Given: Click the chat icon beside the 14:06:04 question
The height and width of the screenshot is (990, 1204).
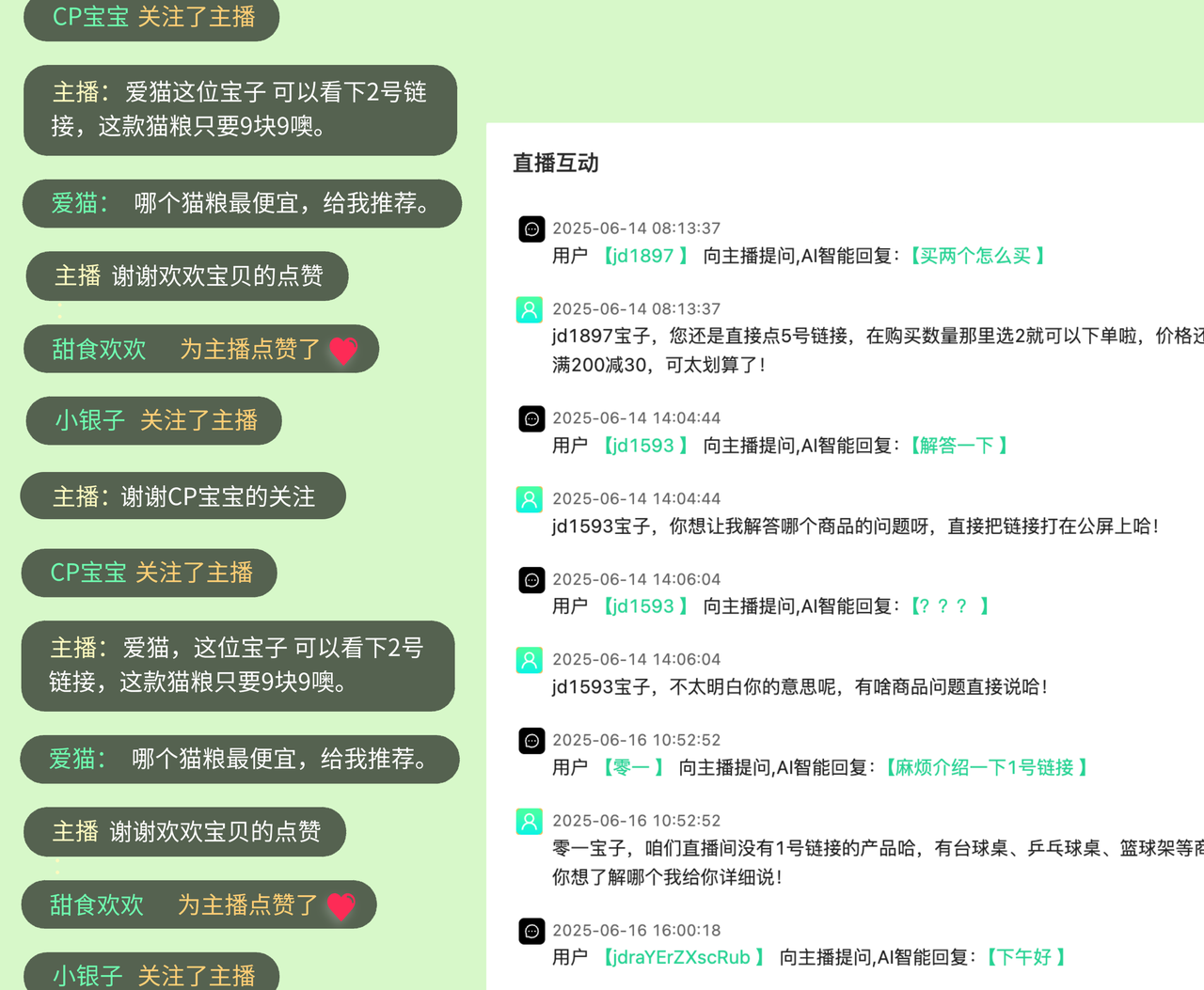Looking at the screenshot, I should [x=531, y=579].
